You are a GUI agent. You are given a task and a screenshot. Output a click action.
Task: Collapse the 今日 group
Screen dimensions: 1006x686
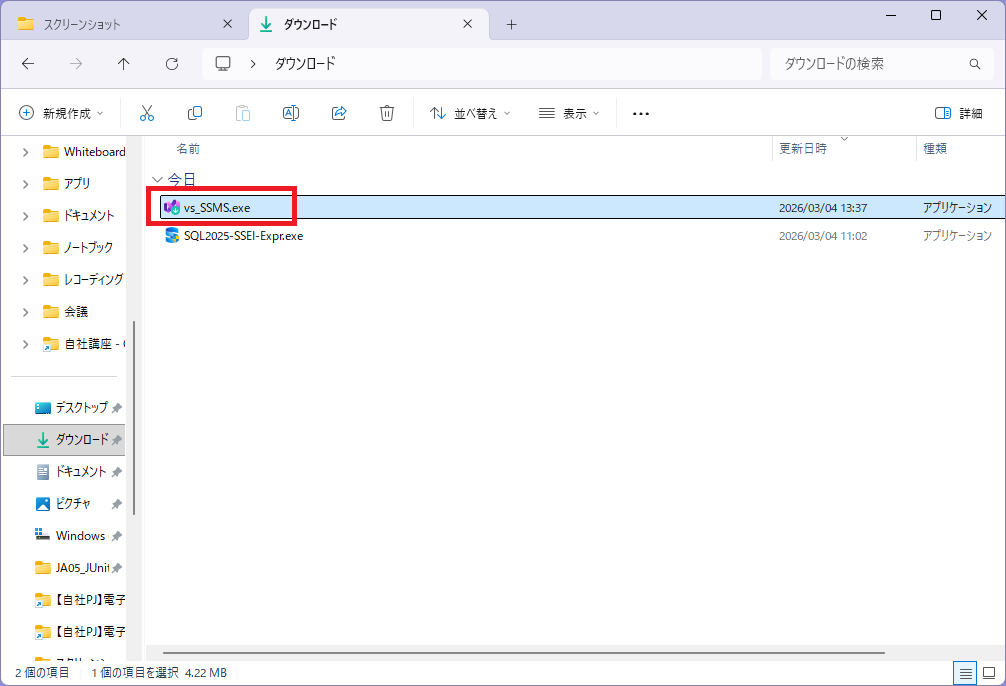pyautogui.click(x=157, y=179)
